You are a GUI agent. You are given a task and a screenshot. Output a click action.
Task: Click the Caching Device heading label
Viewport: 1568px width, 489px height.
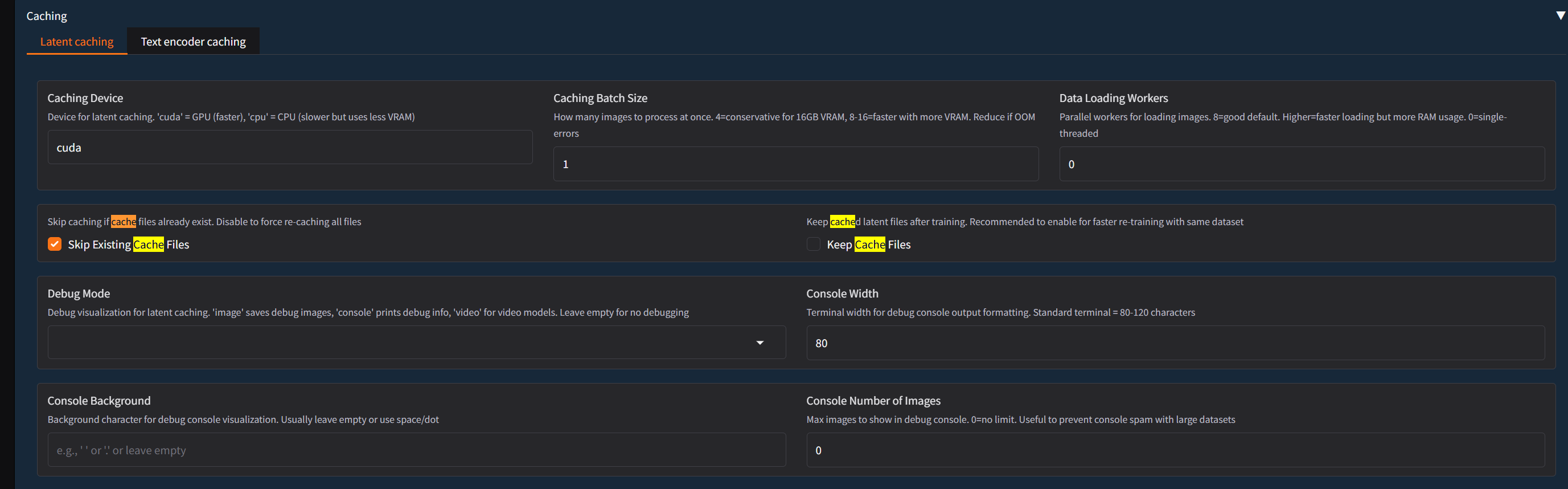point(85,98)
